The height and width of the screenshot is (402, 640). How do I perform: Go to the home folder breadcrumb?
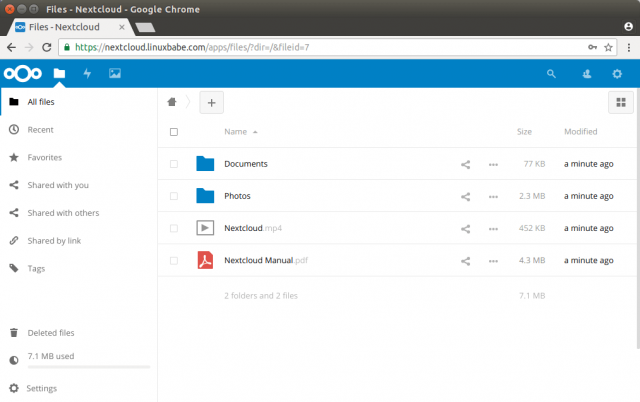coord(173,102)
